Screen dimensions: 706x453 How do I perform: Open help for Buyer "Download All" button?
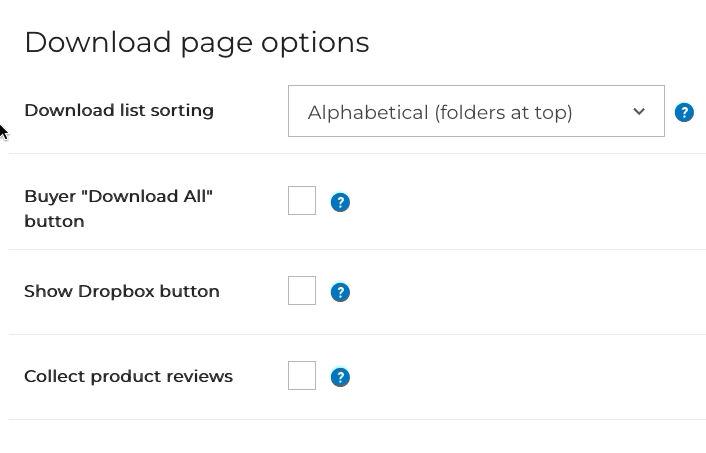(340, 202)
